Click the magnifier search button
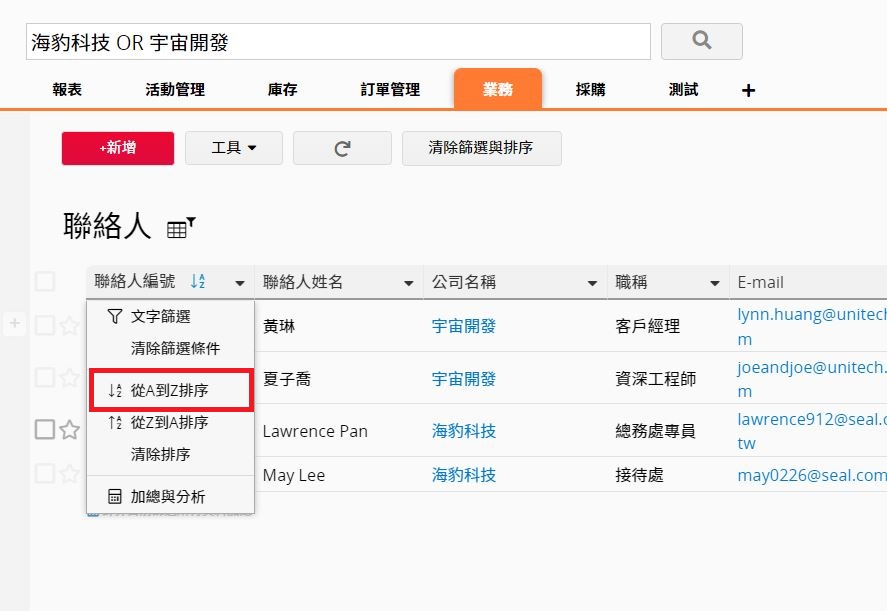Viewport: 887px width, 611px height. pyautogui.click(x=701, y=41)
